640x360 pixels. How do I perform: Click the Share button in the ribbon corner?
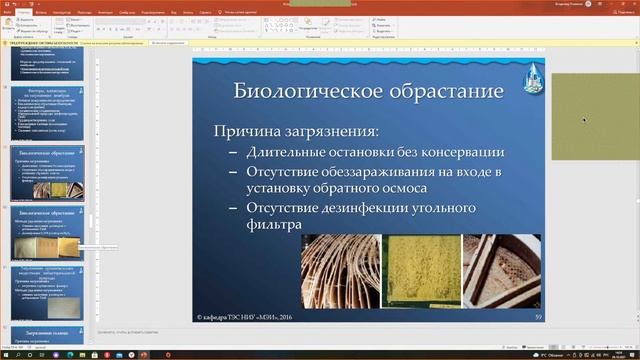[624, 12]
